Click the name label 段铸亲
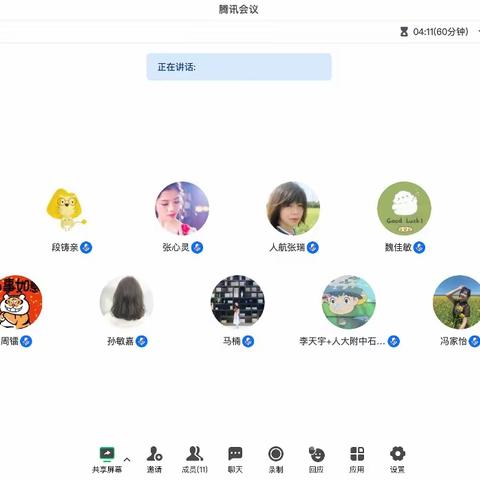This screenshot has width=480, height=480. pos(65,248)
